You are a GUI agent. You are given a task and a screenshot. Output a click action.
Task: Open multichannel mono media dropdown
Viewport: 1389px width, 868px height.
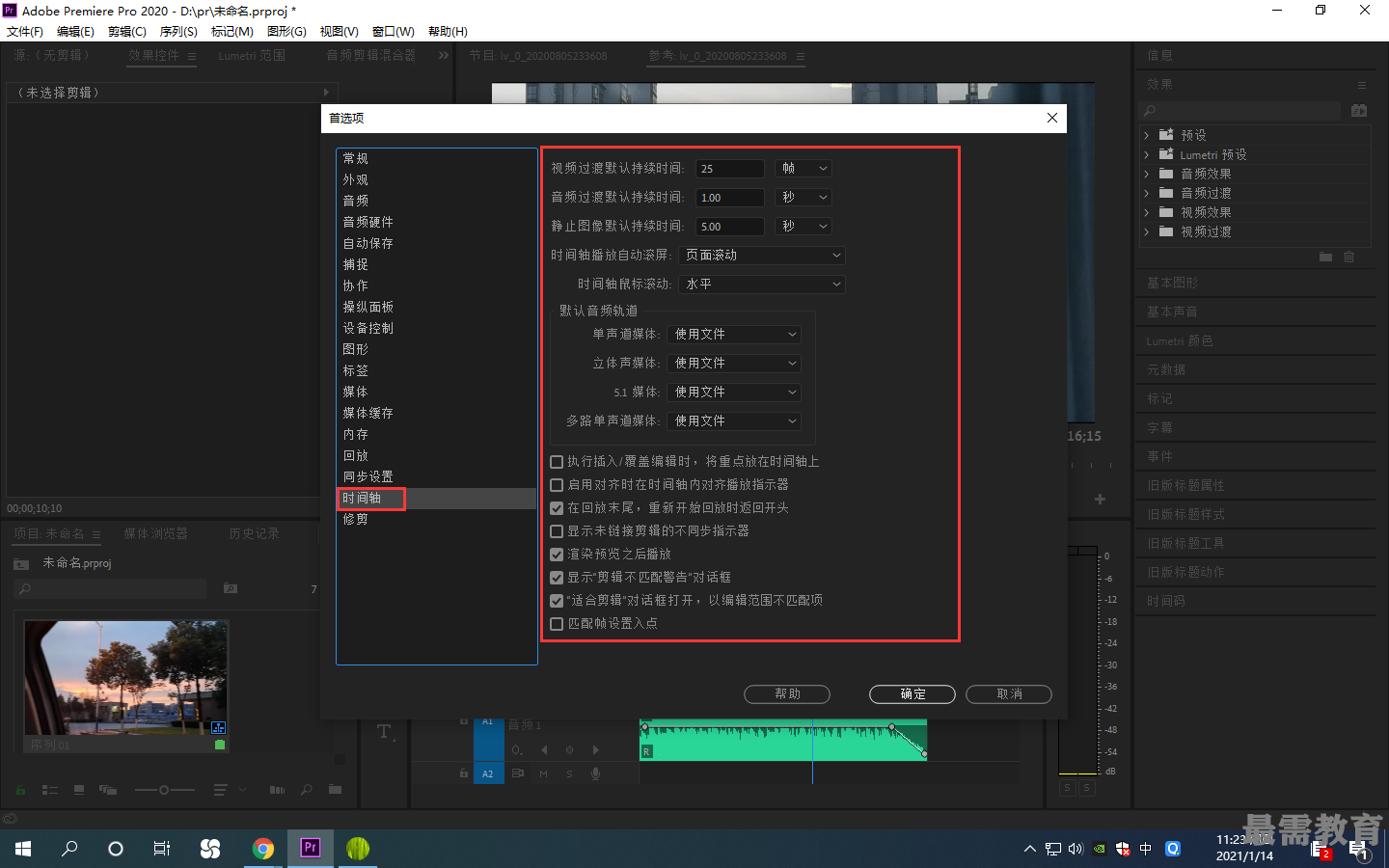point(734,421)
